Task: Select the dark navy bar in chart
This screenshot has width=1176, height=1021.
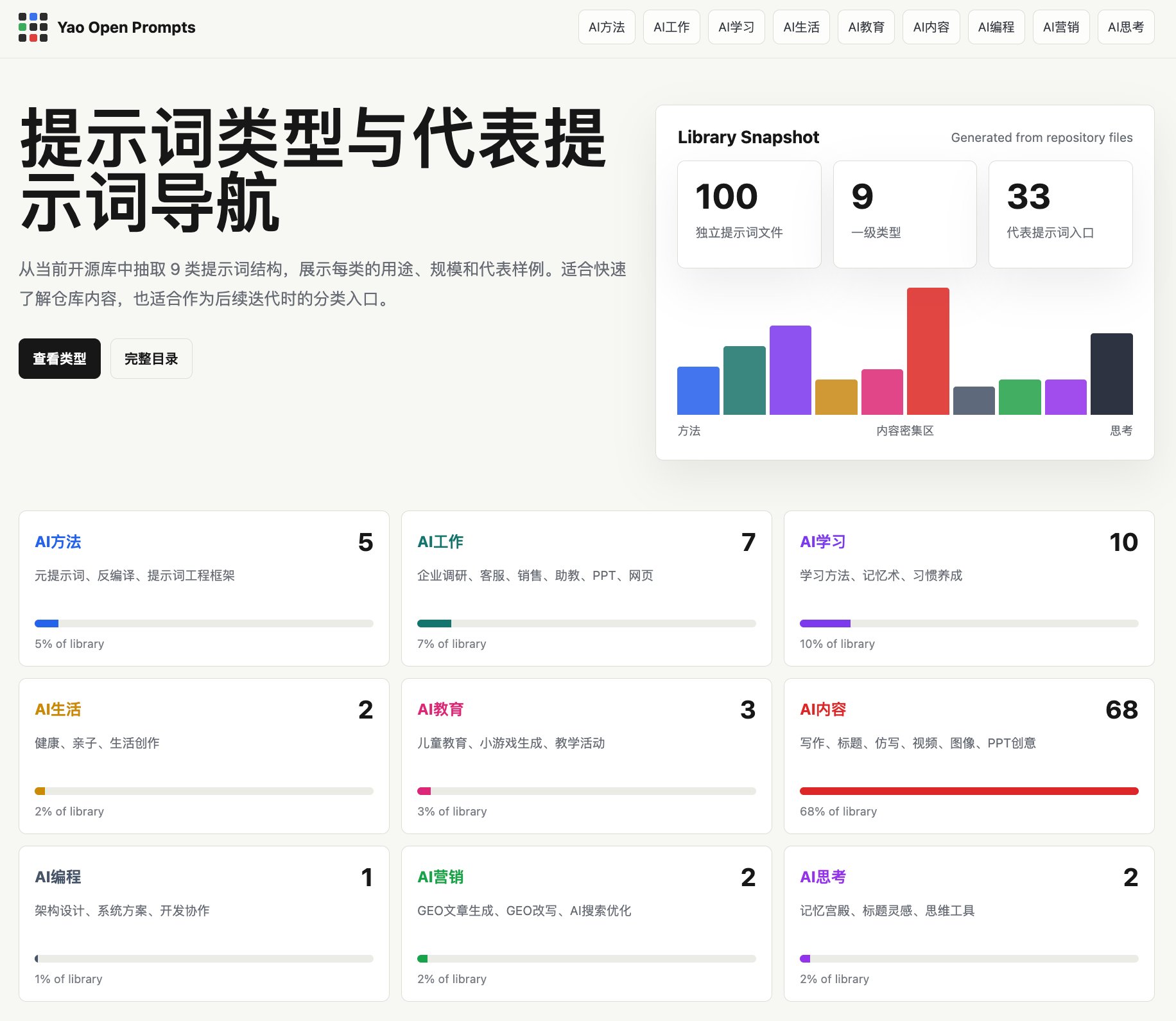Action: coord(1111,374)
